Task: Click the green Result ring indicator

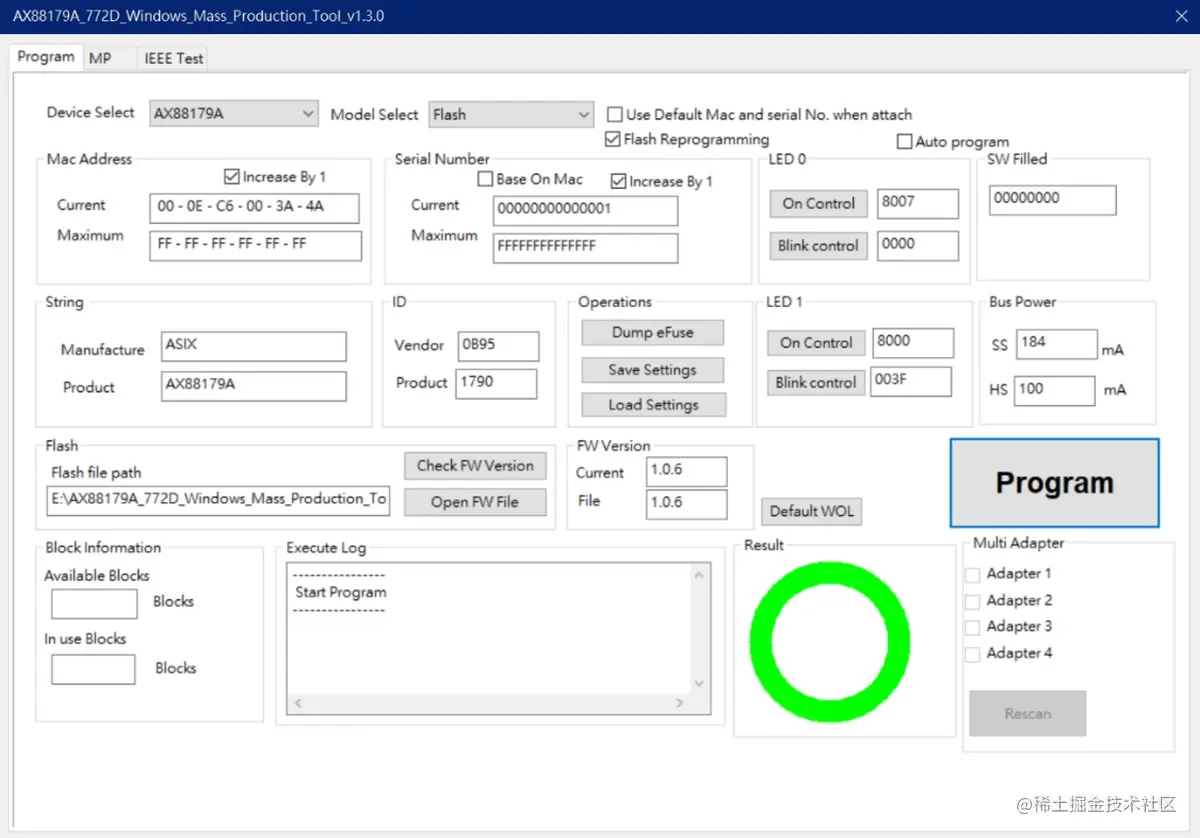Action: coord(829,641)
